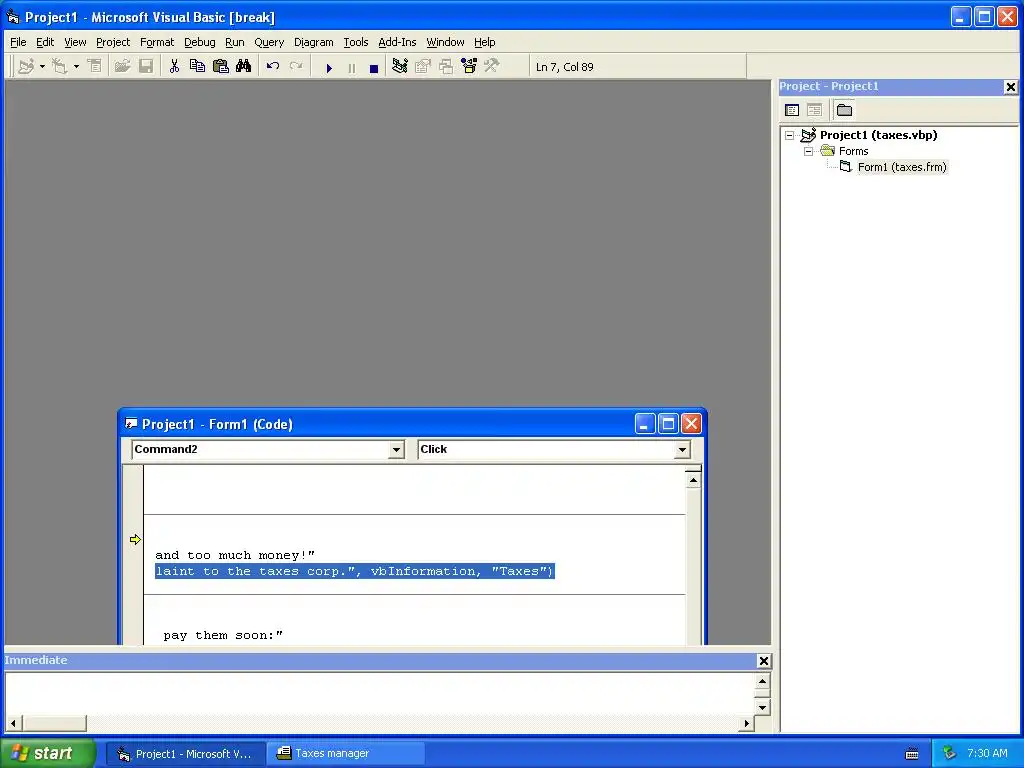Click the Save Project floppy icon
This screenshot has height=768, width=1024.
(x=146, y=67)
